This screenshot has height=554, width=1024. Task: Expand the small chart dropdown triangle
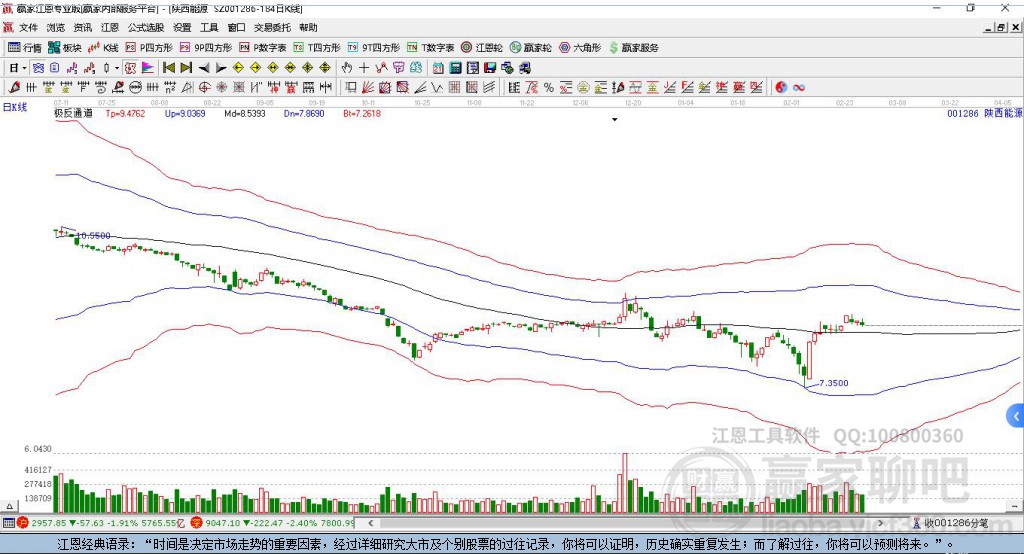click(615, 120)
